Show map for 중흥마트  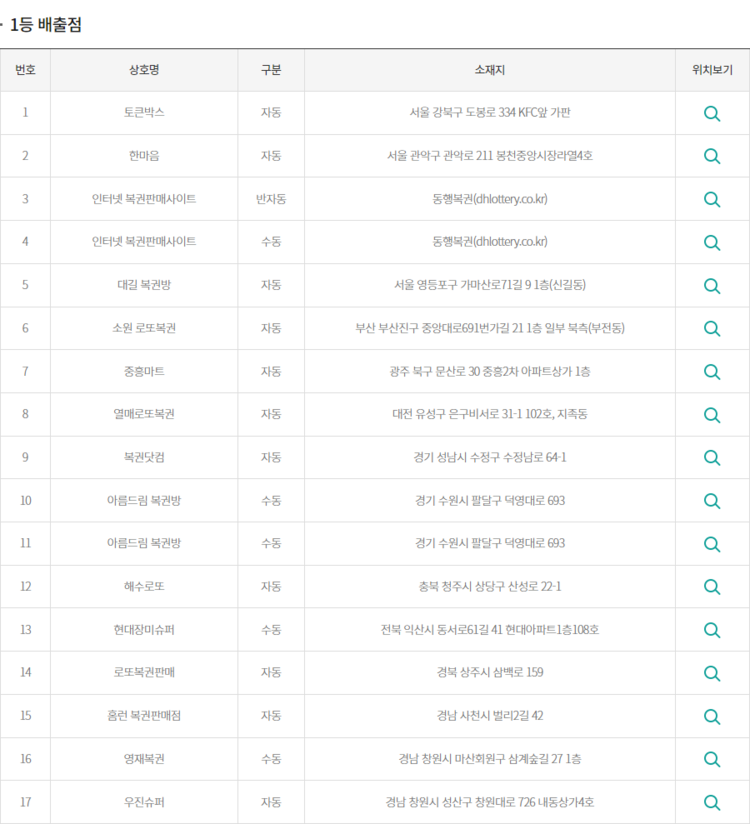(x=712, y=372)
